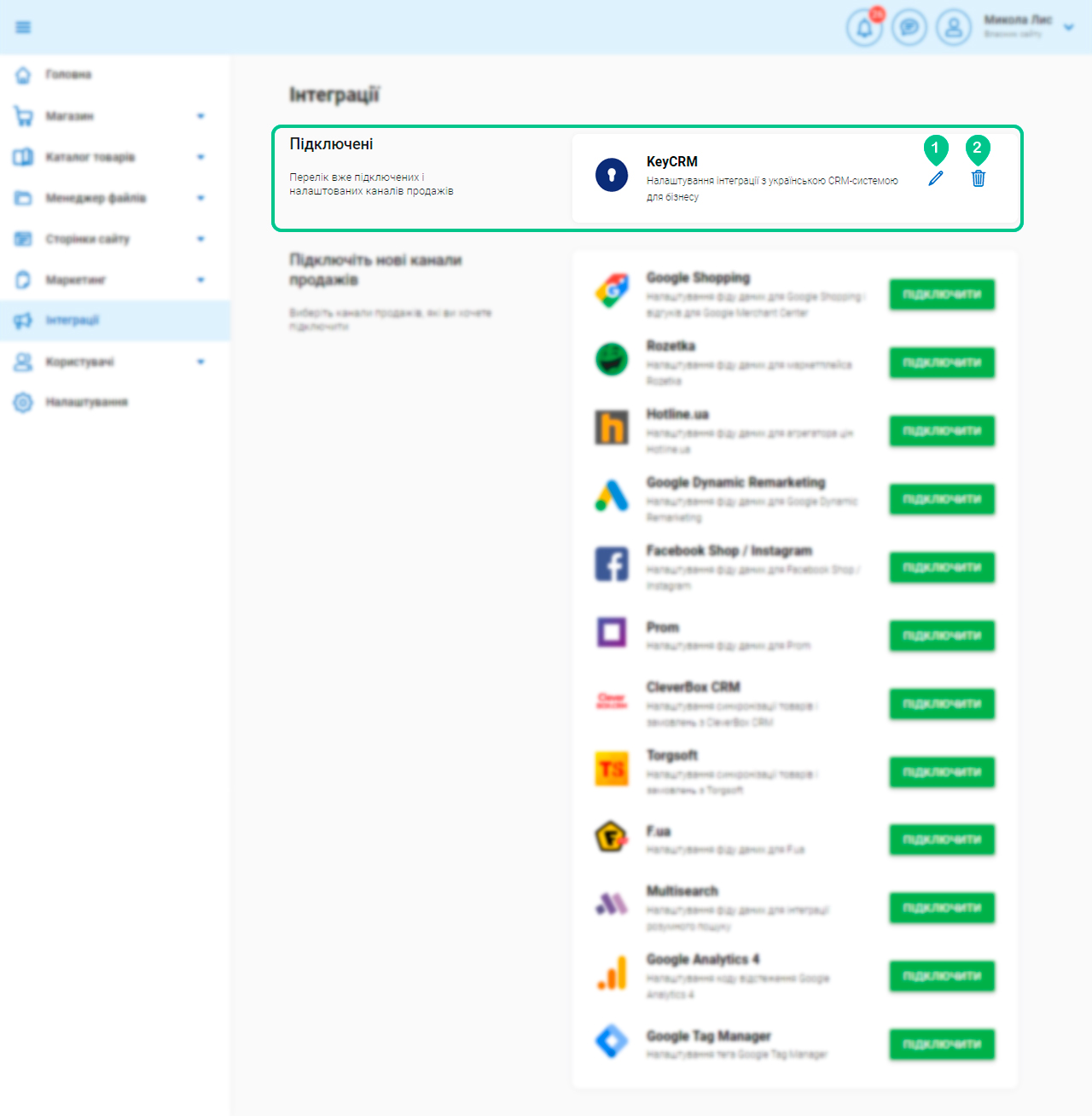Open Менеджер файлів in sidebar
The height and width of the screenshot is (1116, 1092).
pyautogui.click(x=96, y=198)
